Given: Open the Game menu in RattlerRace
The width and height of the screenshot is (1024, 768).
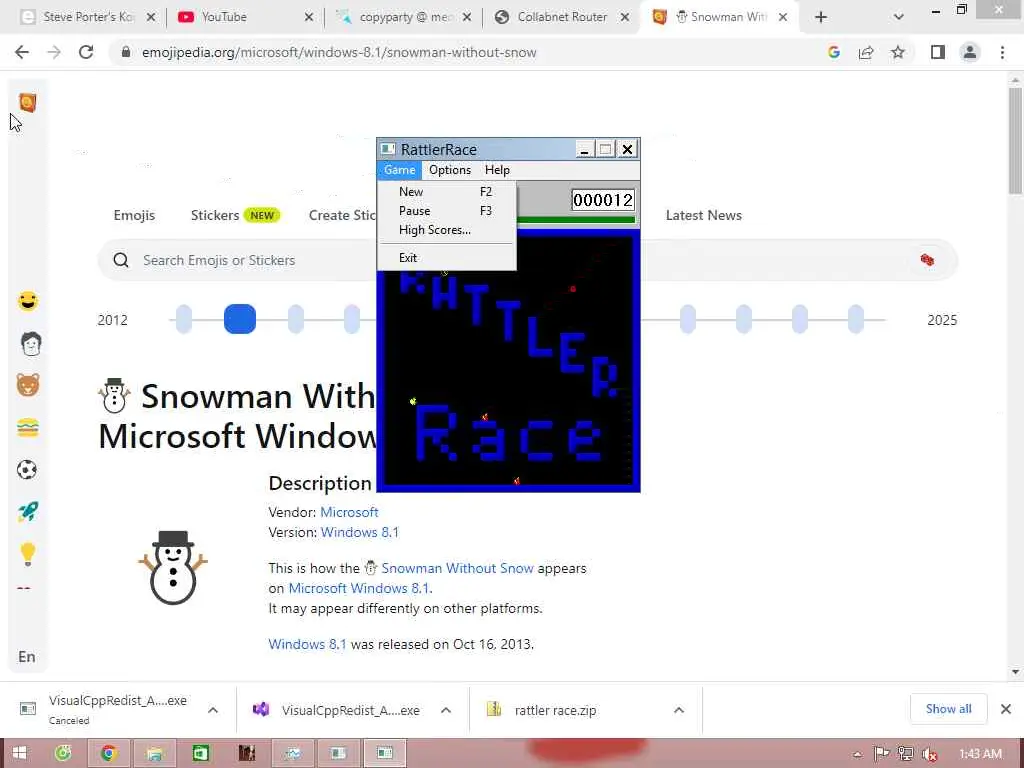Looking at the screenshot, I should tap(399, 170).
